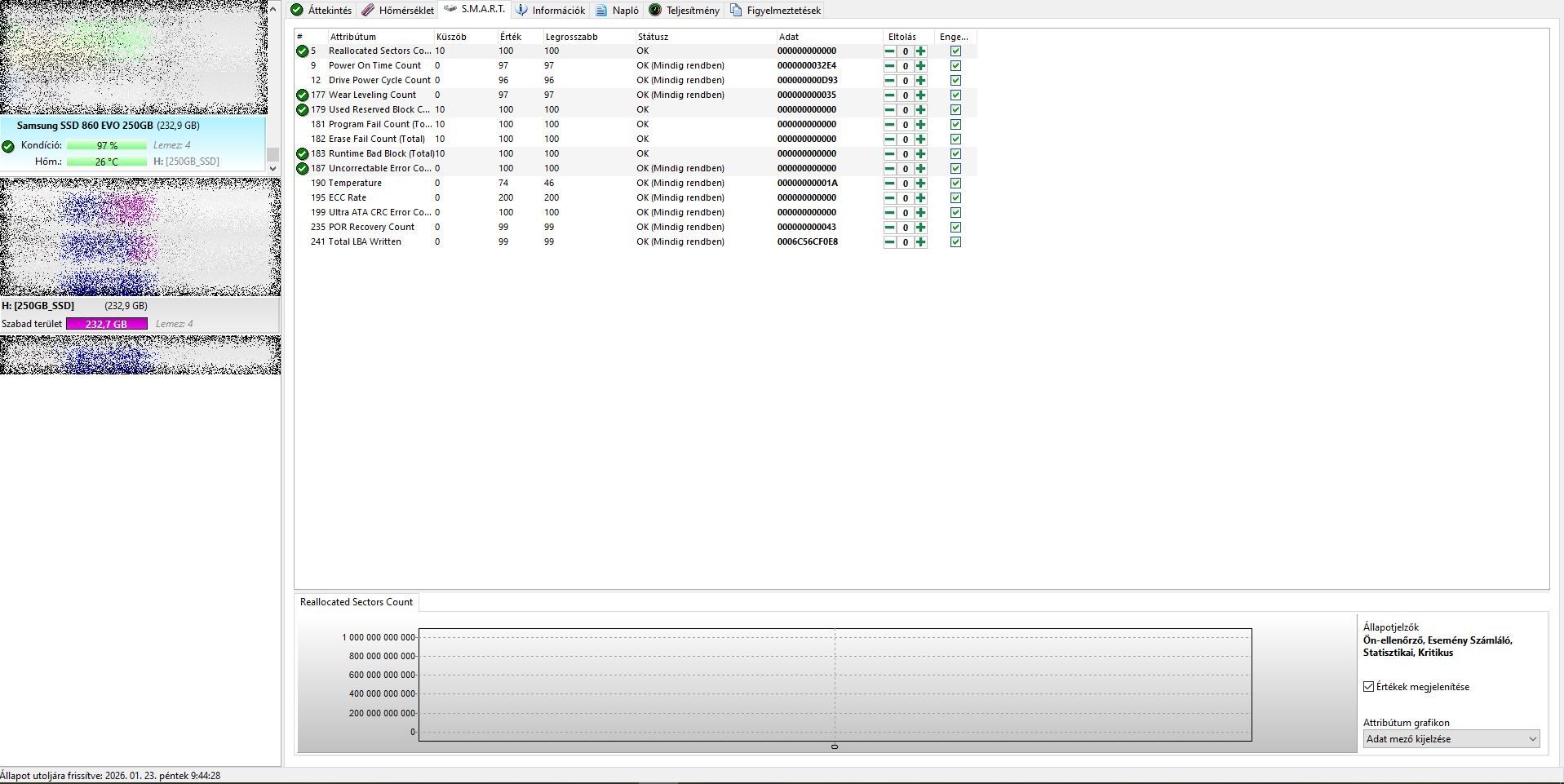Click the green status icon for Runtime Bad Block
The image size is (1564, 784).
click(302, 153)
